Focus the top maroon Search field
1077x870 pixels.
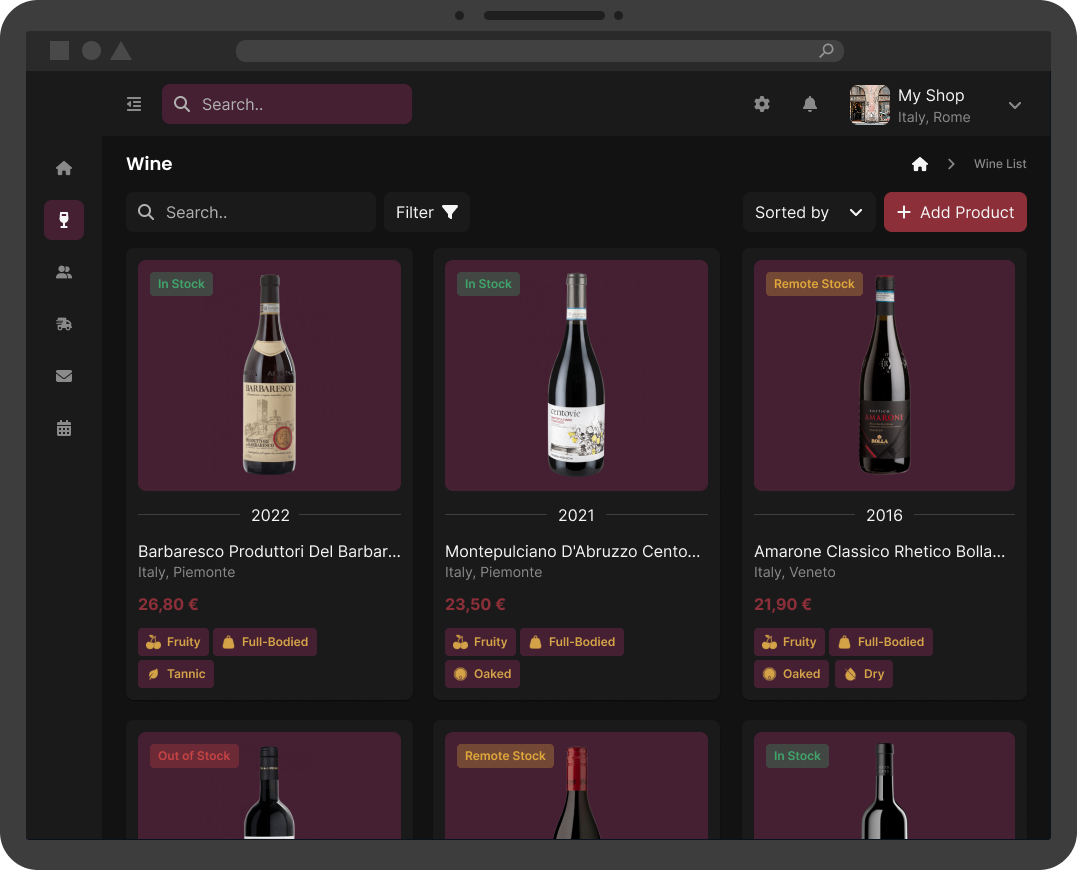coord(286,104)
